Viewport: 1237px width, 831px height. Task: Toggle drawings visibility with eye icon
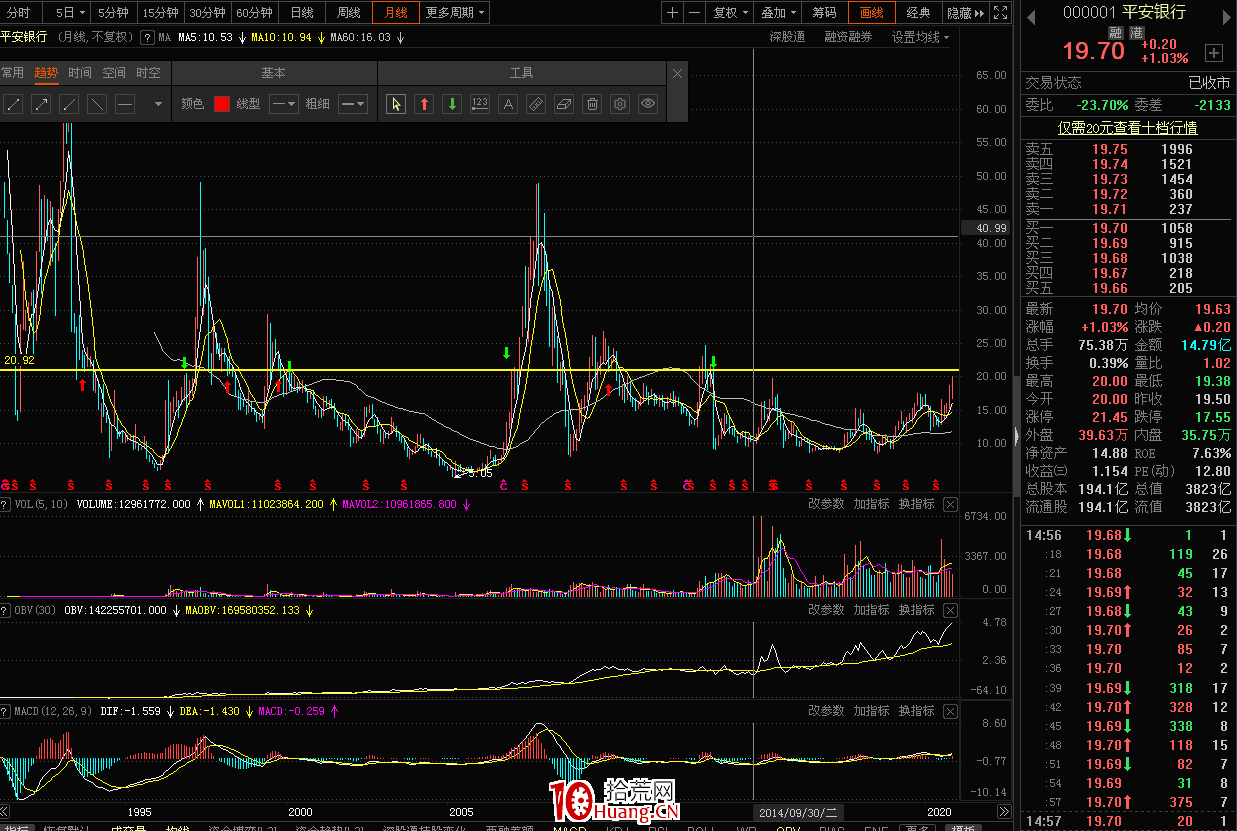point(648,104)
